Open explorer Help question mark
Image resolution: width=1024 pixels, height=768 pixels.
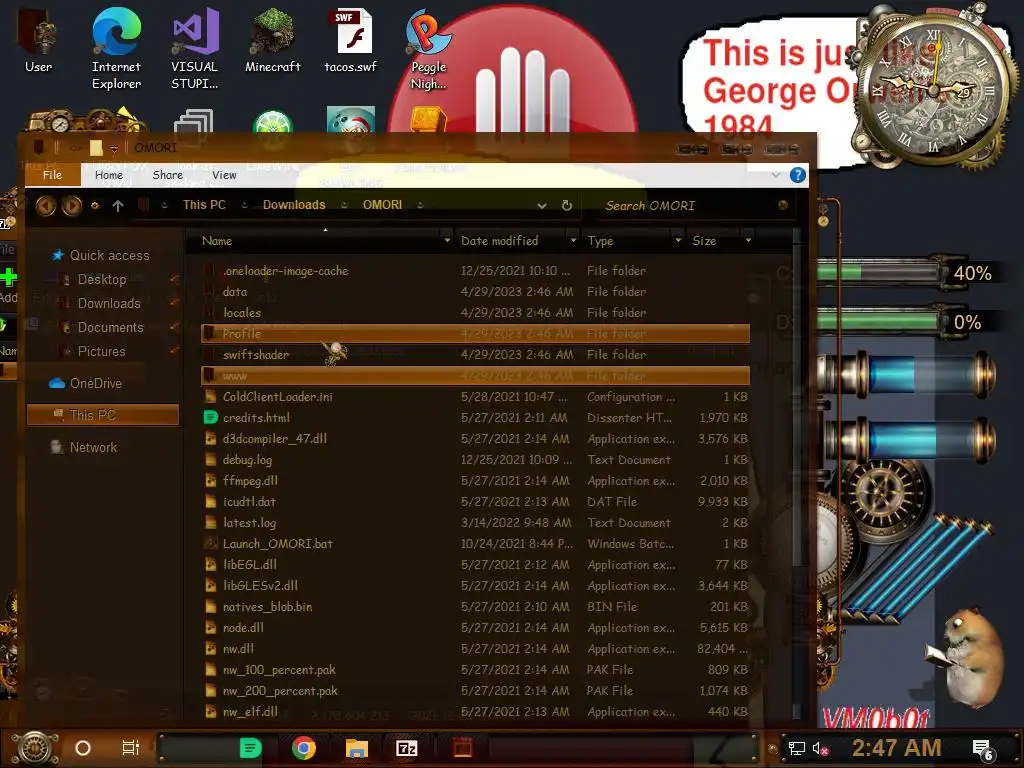(797, 175)
